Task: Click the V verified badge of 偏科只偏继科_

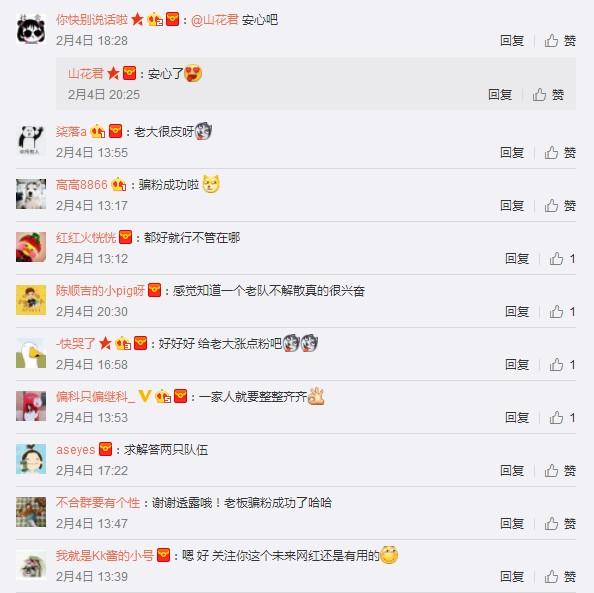Action: tap(145, 396)
